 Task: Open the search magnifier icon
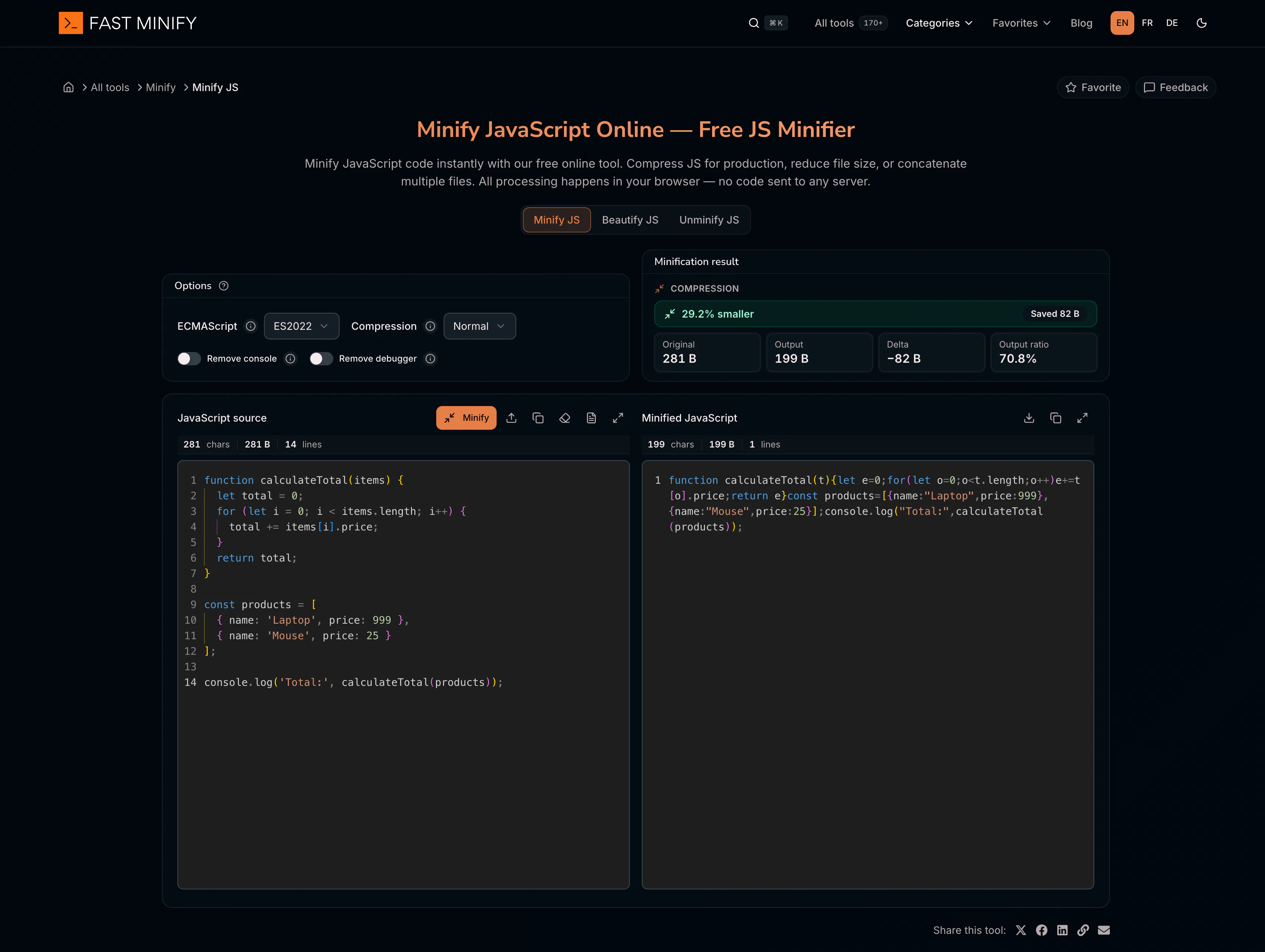click(x=754, y=23)
